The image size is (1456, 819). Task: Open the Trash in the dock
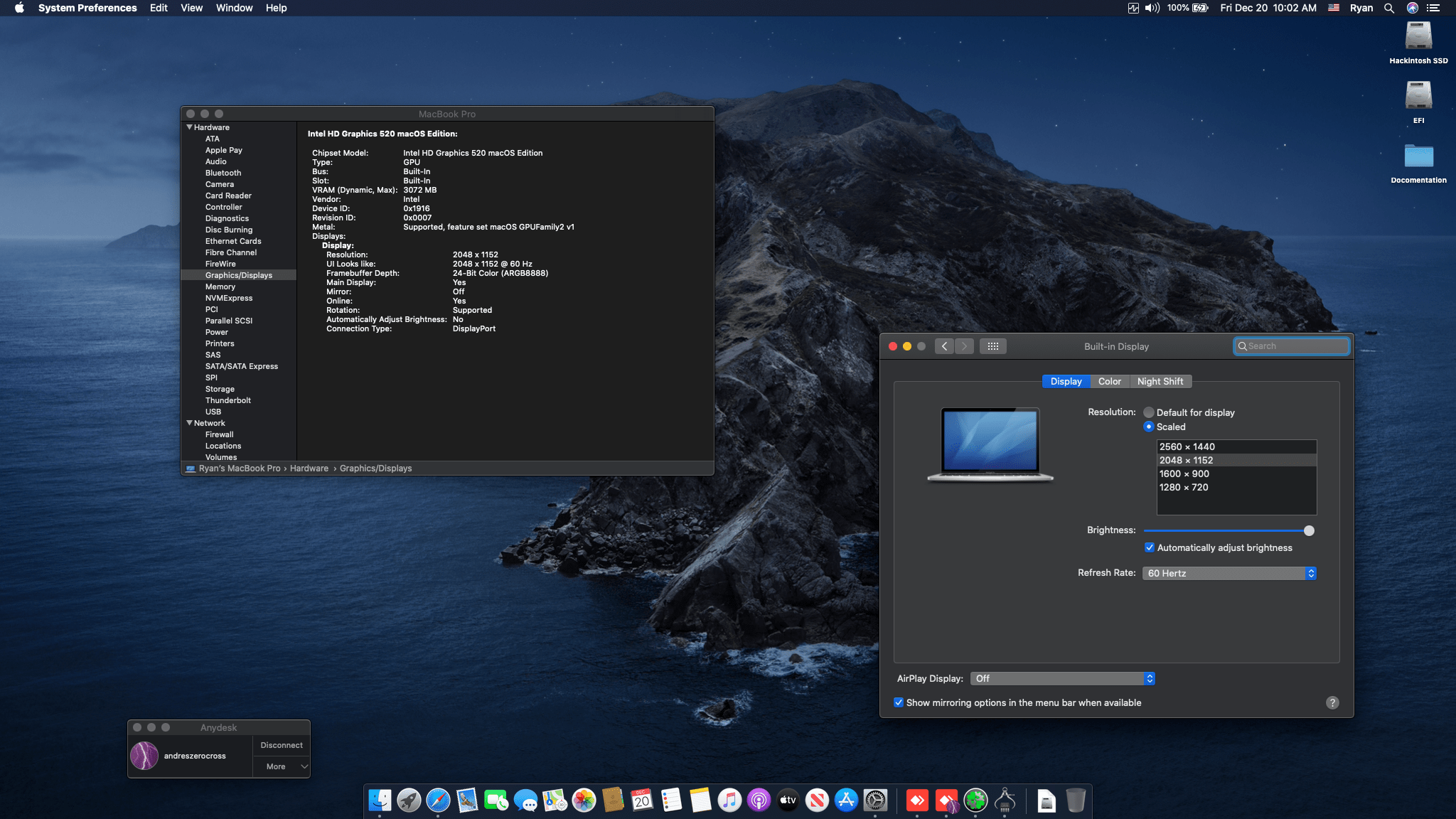click(x=1076, y=801)
